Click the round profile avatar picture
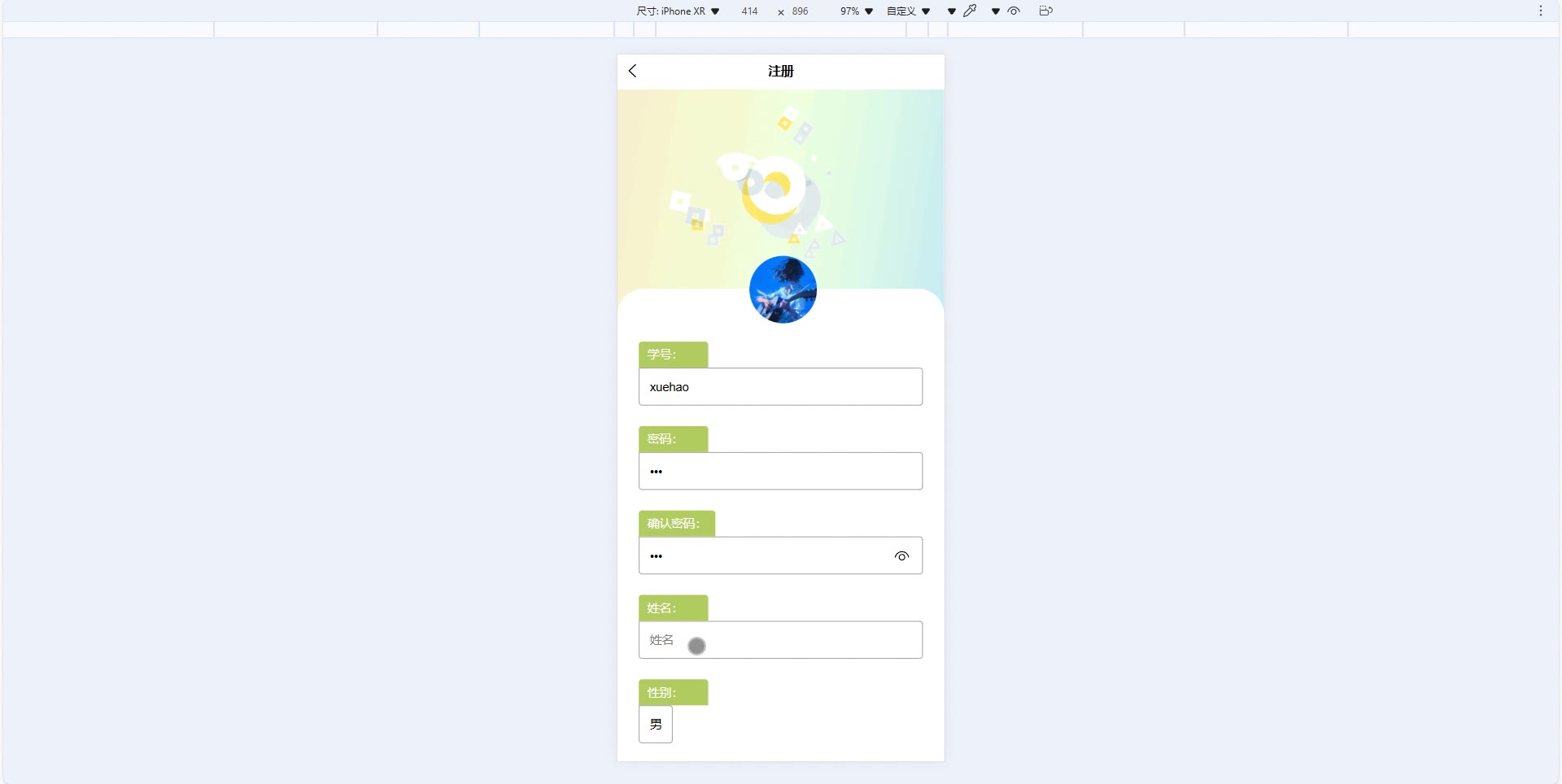This screenshot has height=784, width=1562. [x=783, y=290]
